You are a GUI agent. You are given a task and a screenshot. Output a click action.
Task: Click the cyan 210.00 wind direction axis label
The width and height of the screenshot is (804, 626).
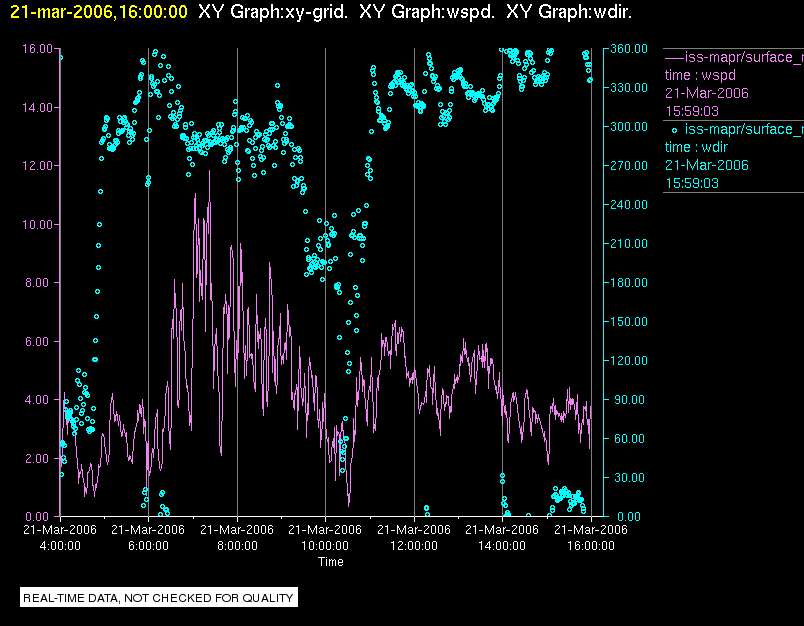pyautogui.click(x=629, y=244)
